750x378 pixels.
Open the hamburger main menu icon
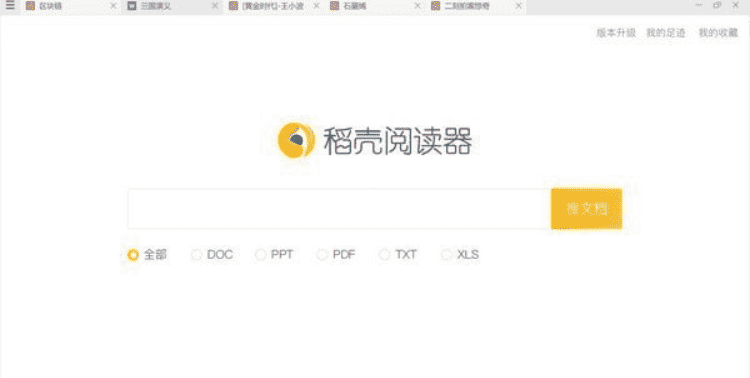[x=10, y=5]
